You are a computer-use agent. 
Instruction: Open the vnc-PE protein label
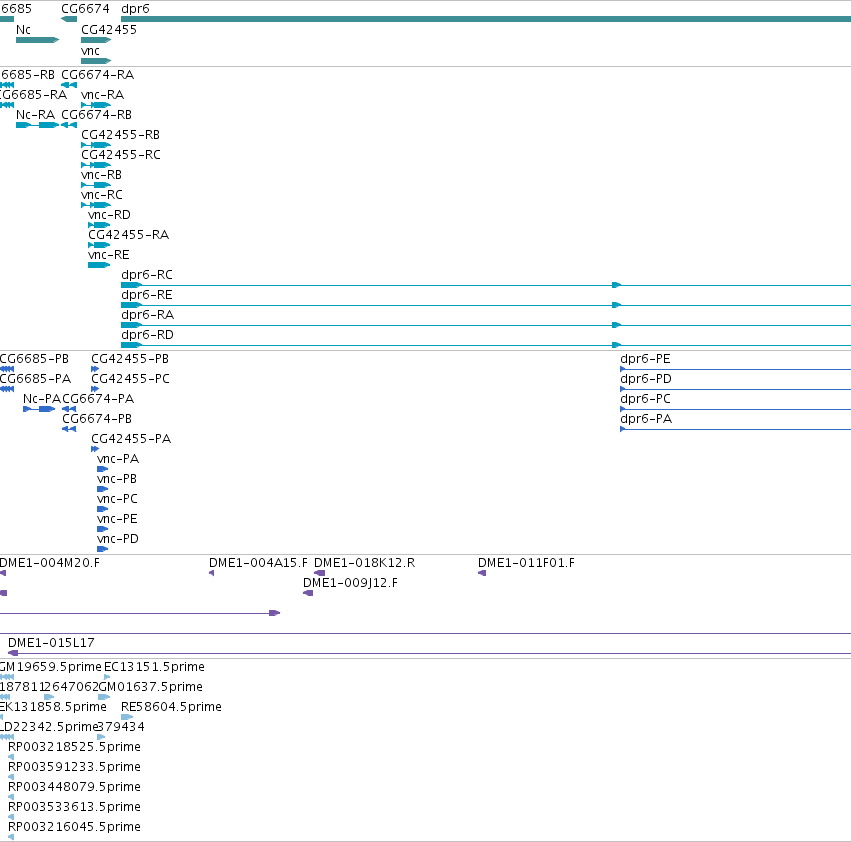(118, 518)
